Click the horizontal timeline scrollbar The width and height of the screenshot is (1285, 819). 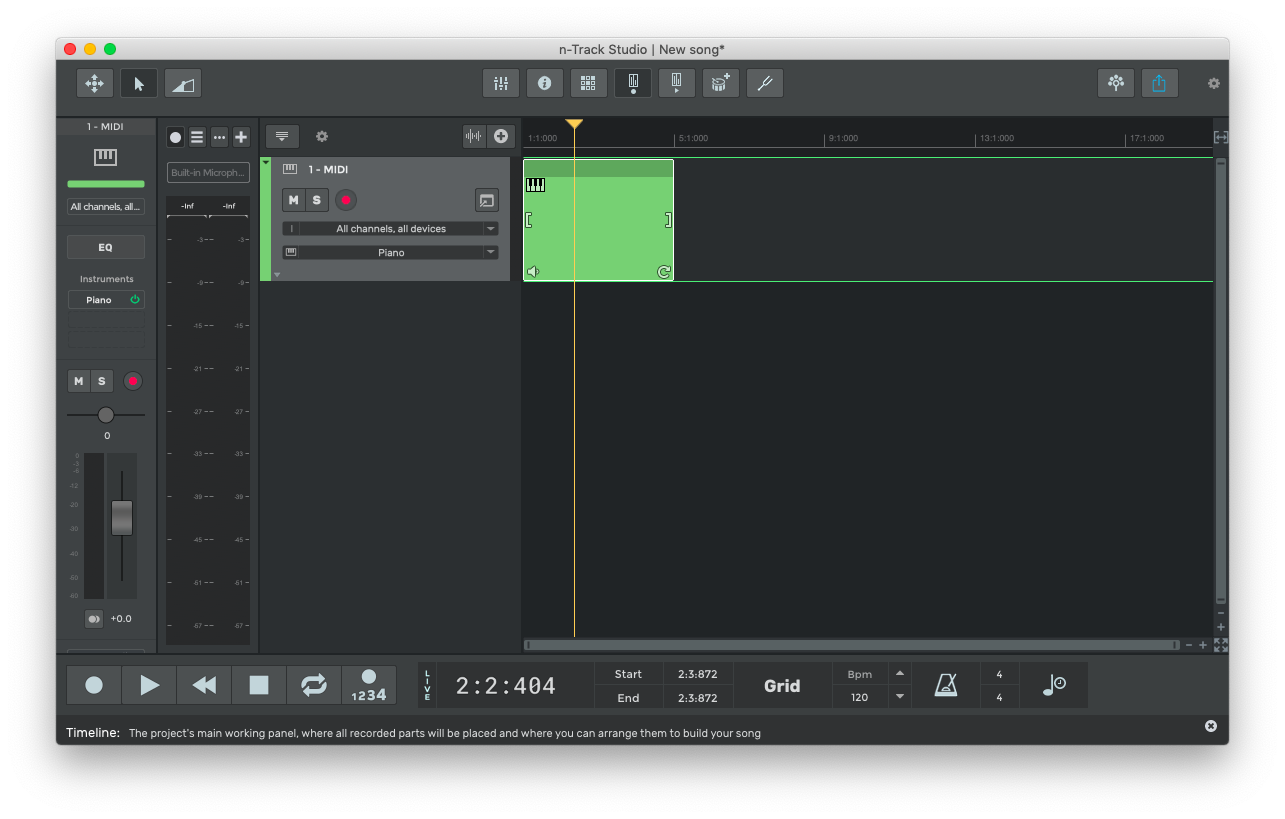click(x=852, y=645)
